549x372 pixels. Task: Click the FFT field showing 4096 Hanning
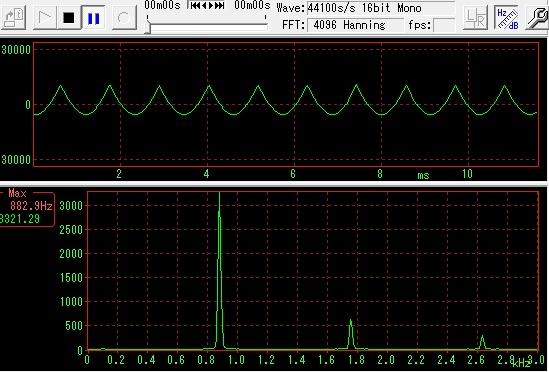(x=355, y=25)
